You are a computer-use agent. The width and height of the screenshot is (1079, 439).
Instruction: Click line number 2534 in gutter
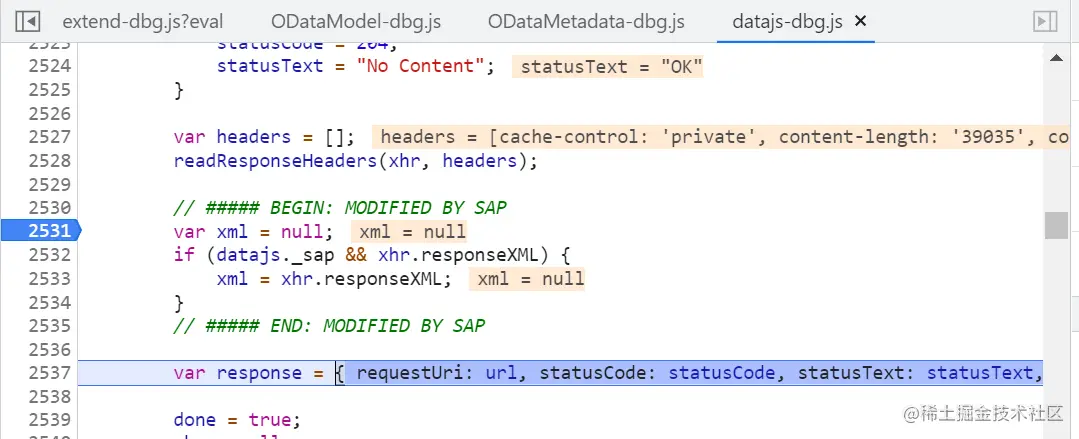coord(50,302)
